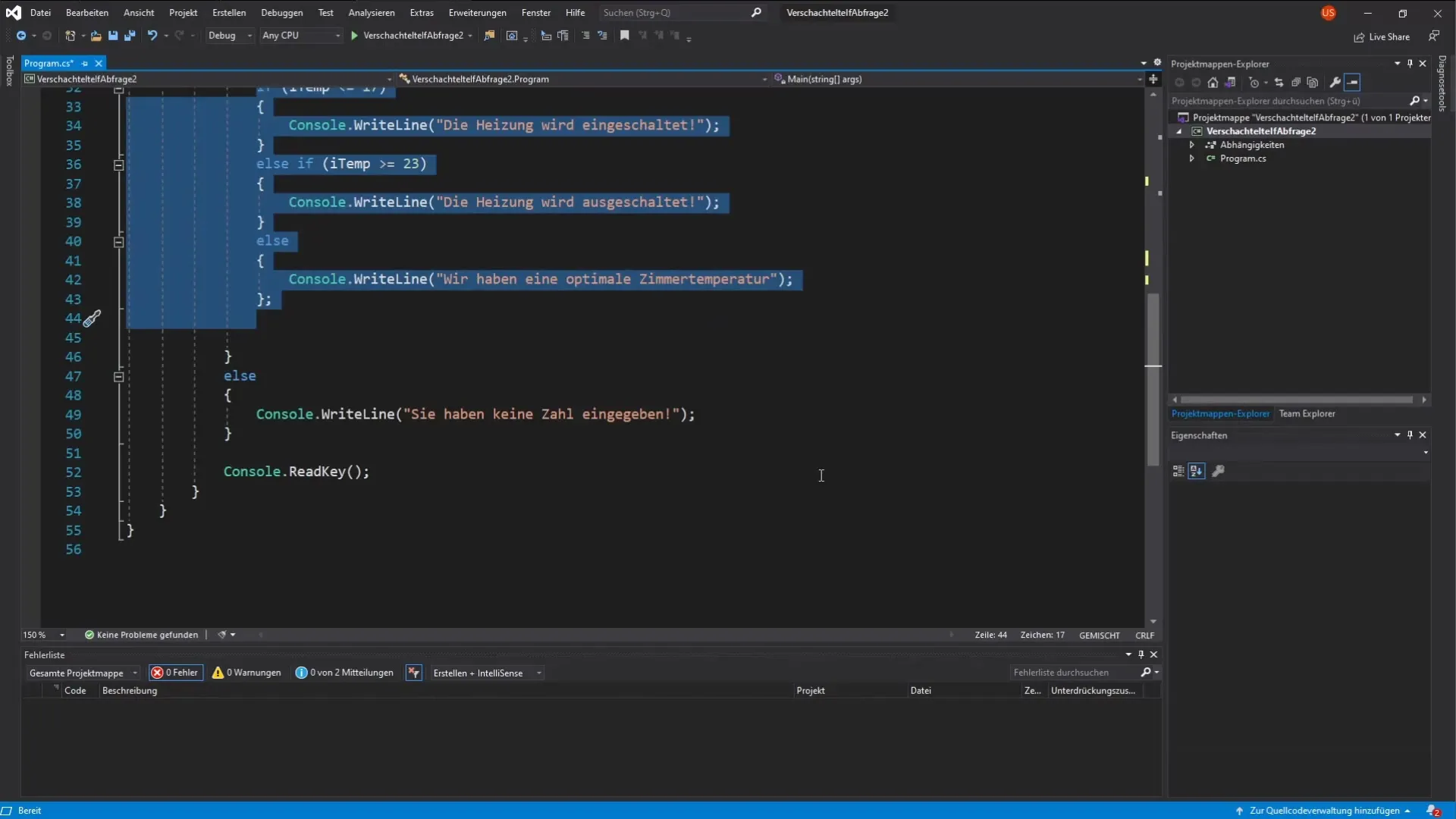
Task: Click the New Project toolbar icon
Action: tap(70, 36)
